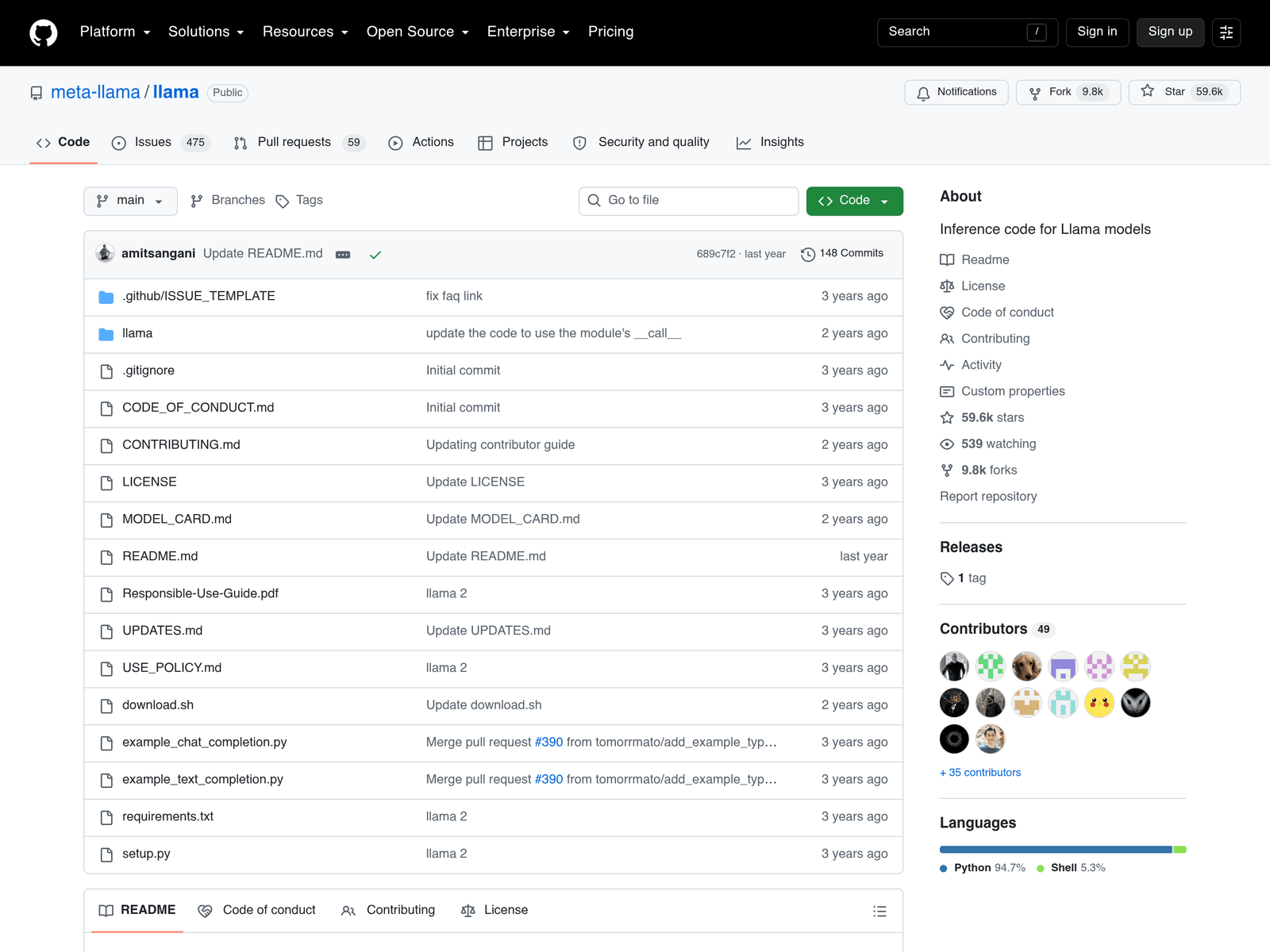Click the Branches link

click(x=228, y=201)
